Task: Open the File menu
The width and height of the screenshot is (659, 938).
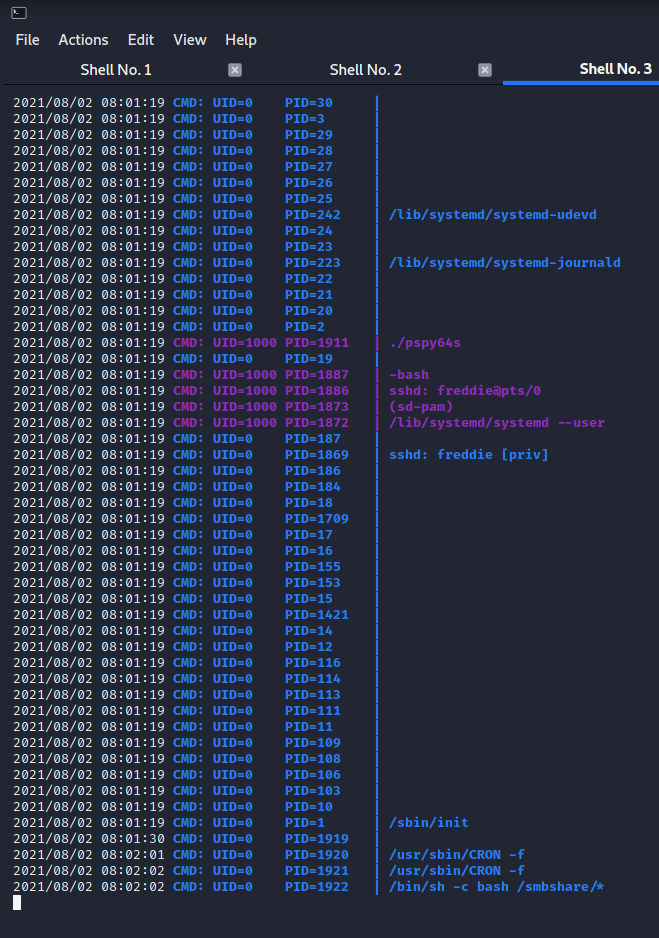Action: tap(27, 40)
